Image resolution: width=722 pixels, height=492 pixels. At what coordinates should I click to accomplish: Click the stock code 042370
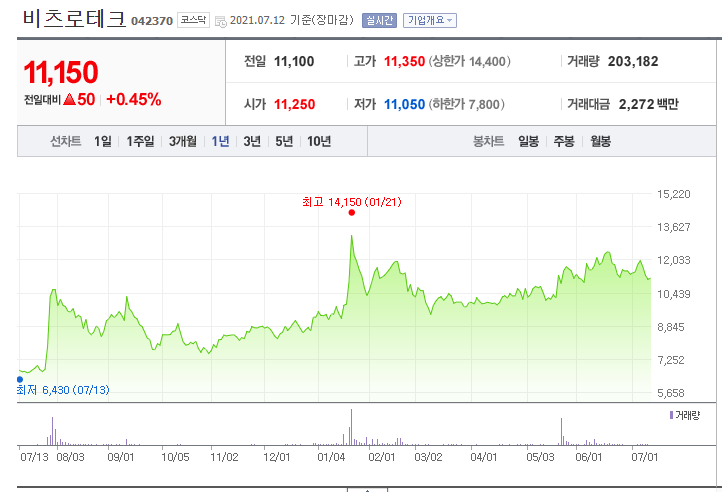[152, 21]
